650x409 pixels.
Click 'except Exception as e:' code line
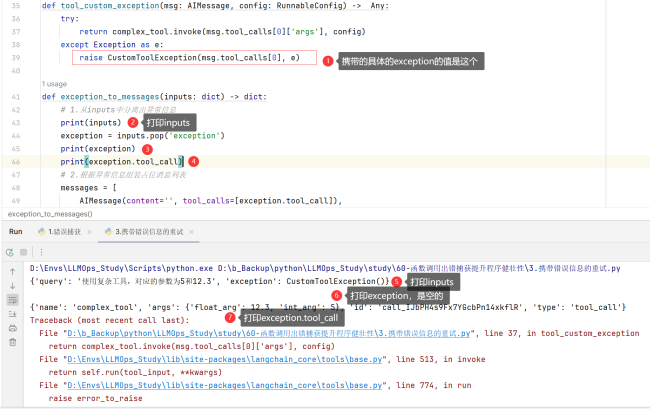112,45
